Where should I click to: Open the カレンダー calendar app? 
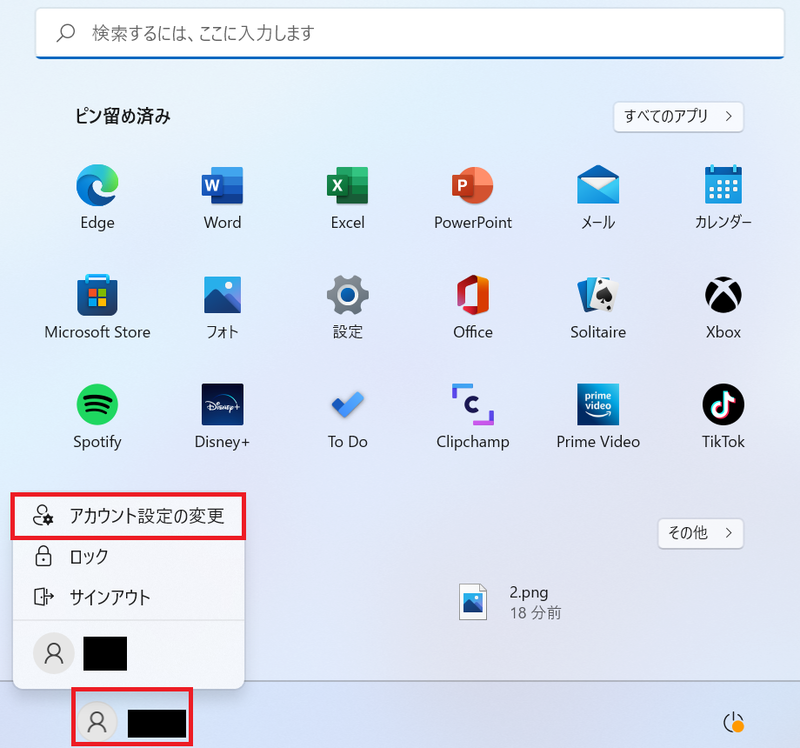coord(723,197)
